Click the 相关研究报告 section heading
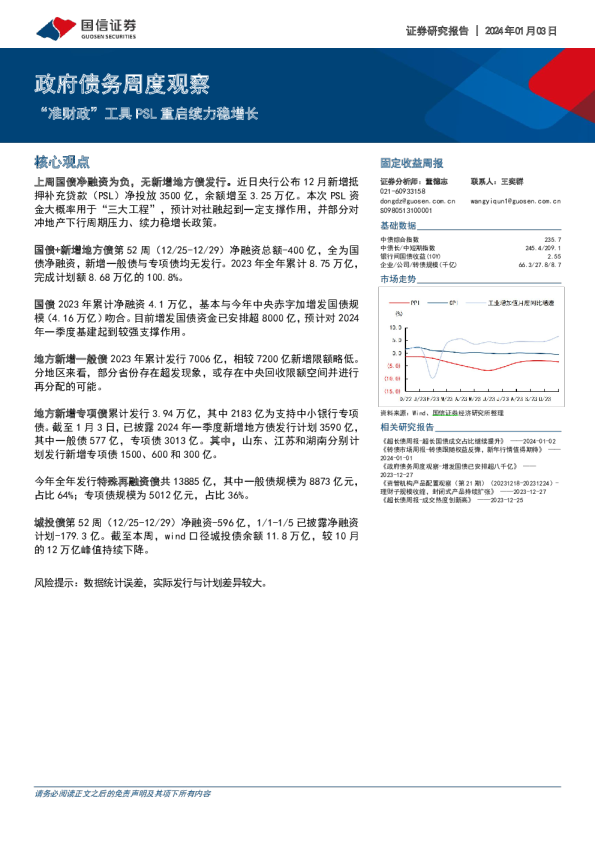 point(407,427)
